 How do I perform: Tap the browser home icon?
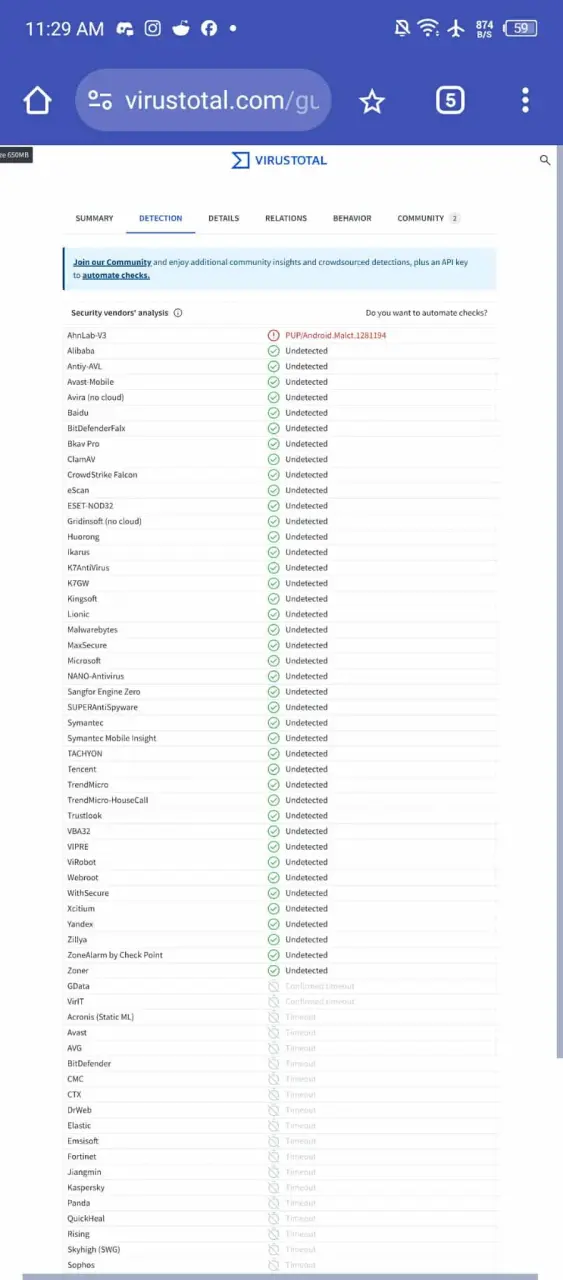37,100
